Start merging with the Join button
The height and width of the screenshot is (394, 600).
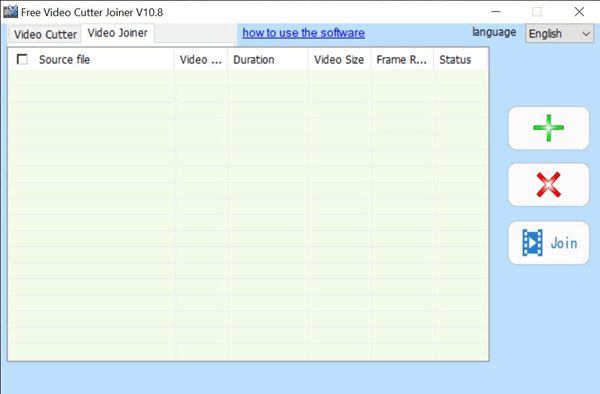[x=548, y=243]
